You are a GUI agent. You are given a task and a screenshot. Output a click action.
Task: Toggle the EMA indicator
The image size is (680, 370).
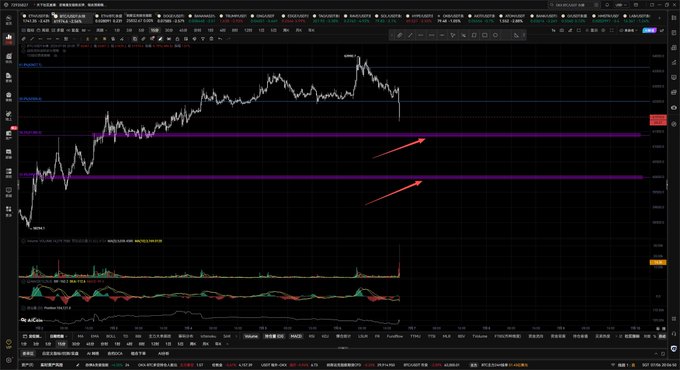95,336
